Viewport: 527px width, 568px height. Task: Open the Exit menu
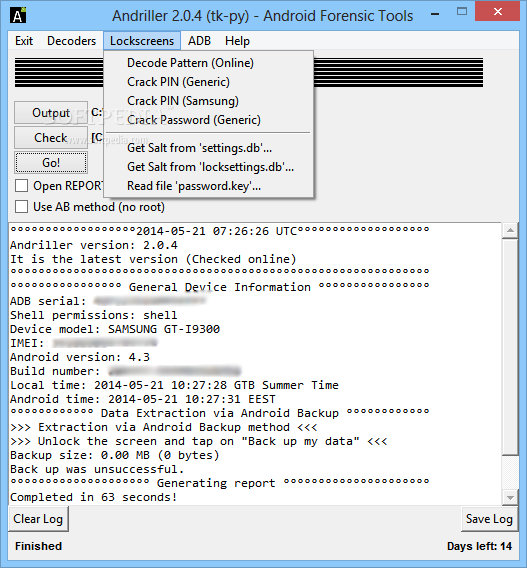[24, 41]
